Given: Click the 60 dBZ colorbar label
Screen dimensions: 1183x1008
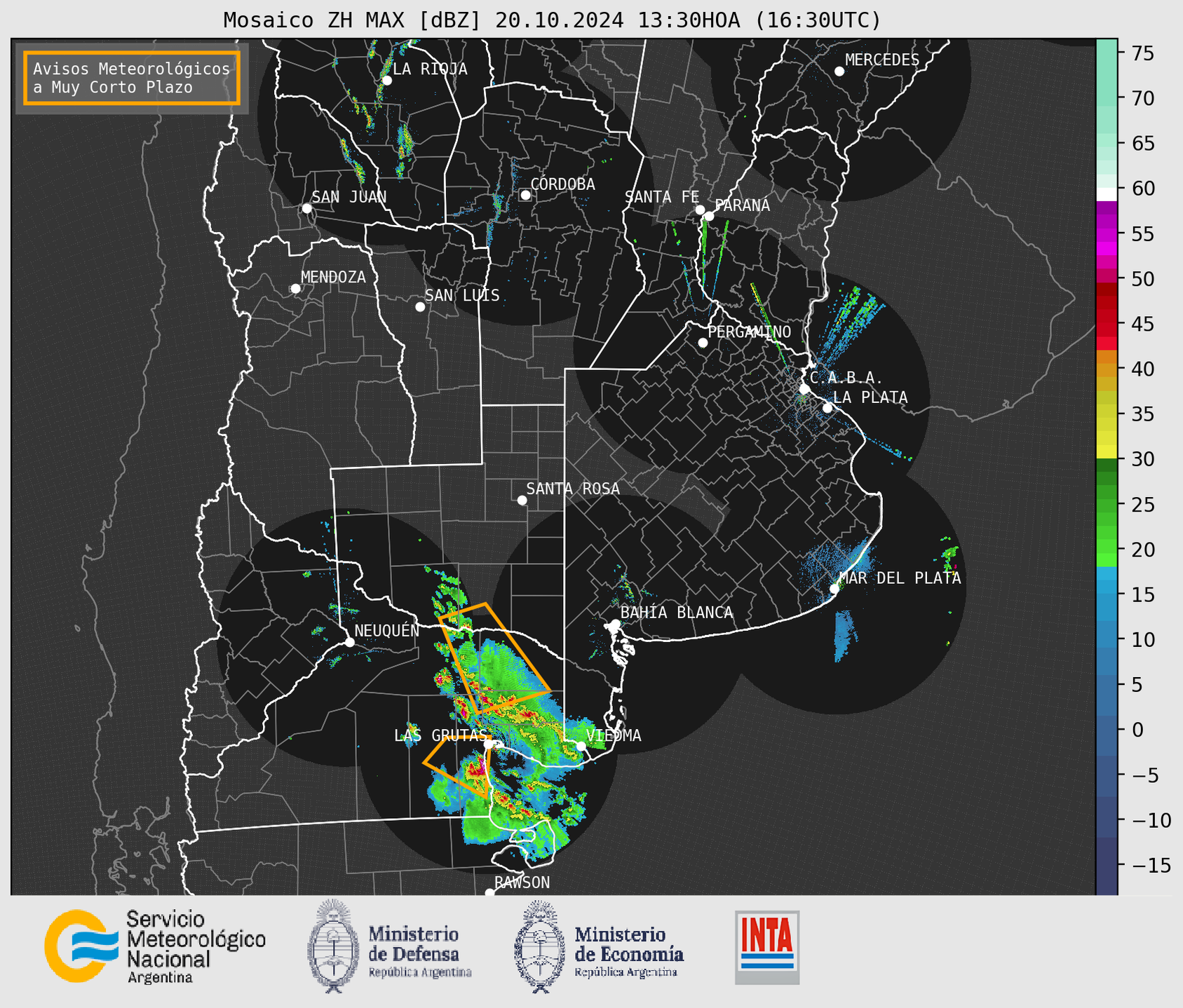Looking at the screenshot, I should (x=1142, y=189).
